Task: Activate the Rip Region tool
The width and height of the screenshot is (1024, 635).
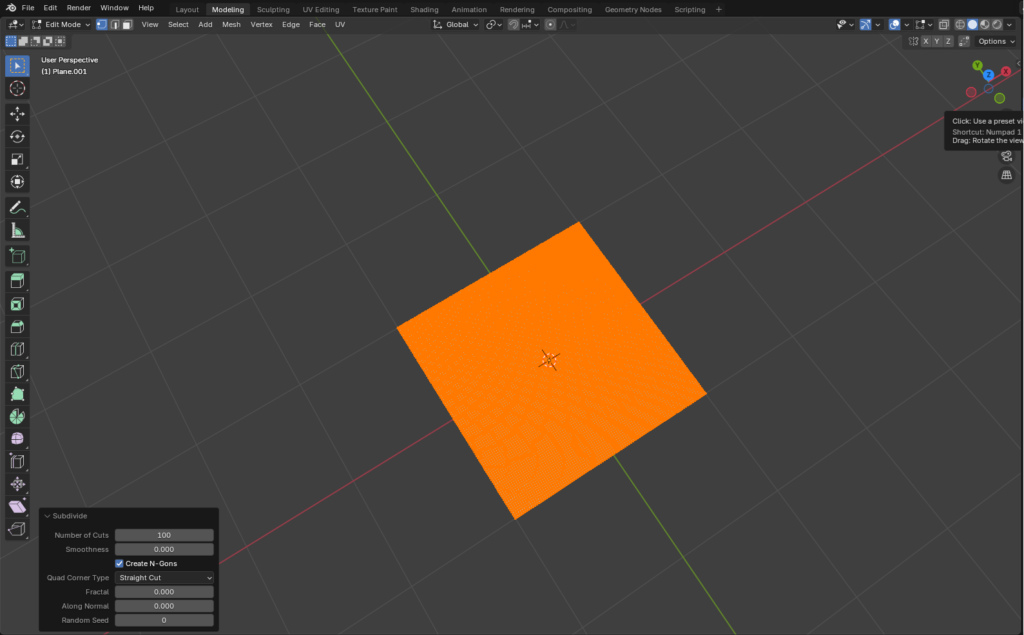Action: coord(18,529)
